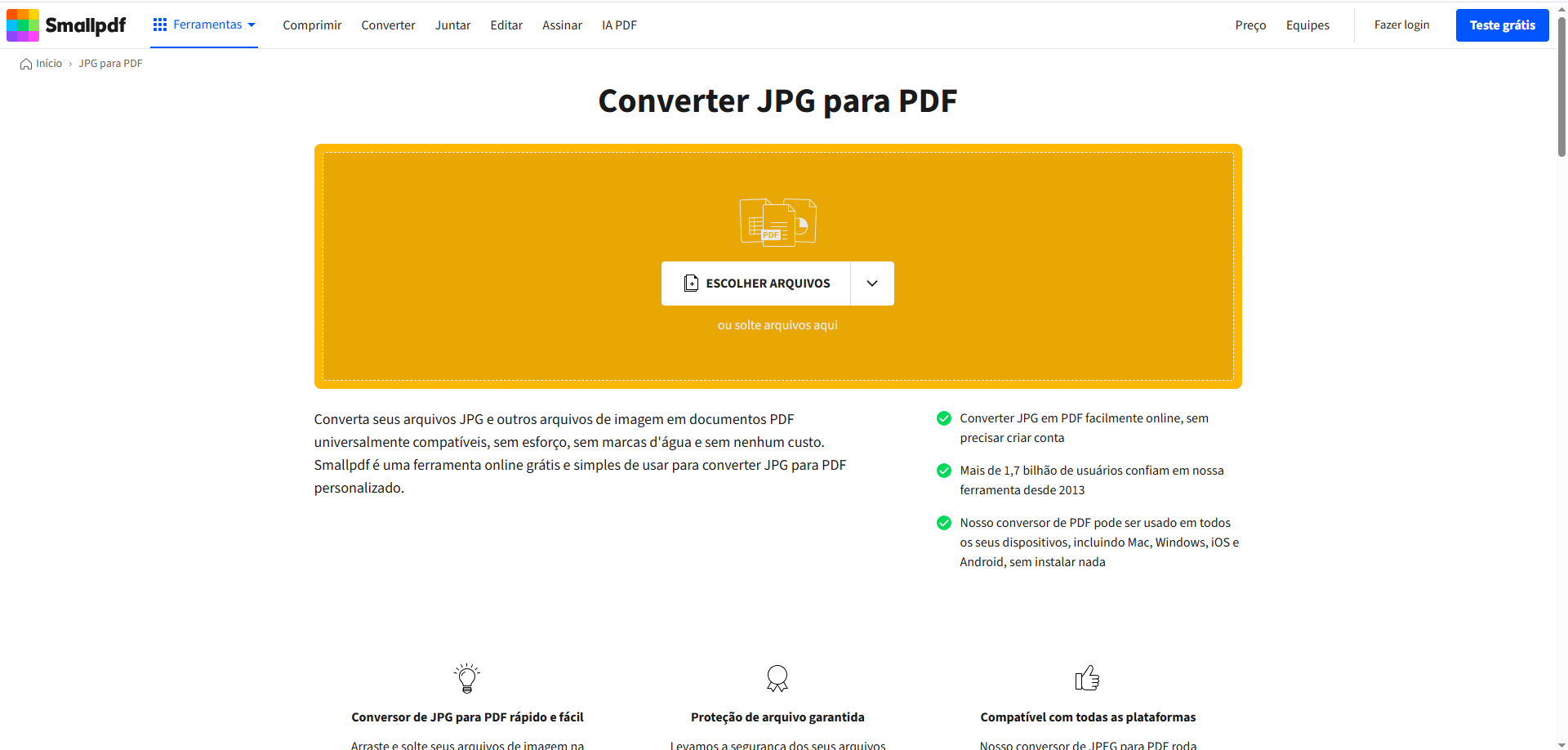Click the lightbulb icon above fast conversion

click(467, 678)
